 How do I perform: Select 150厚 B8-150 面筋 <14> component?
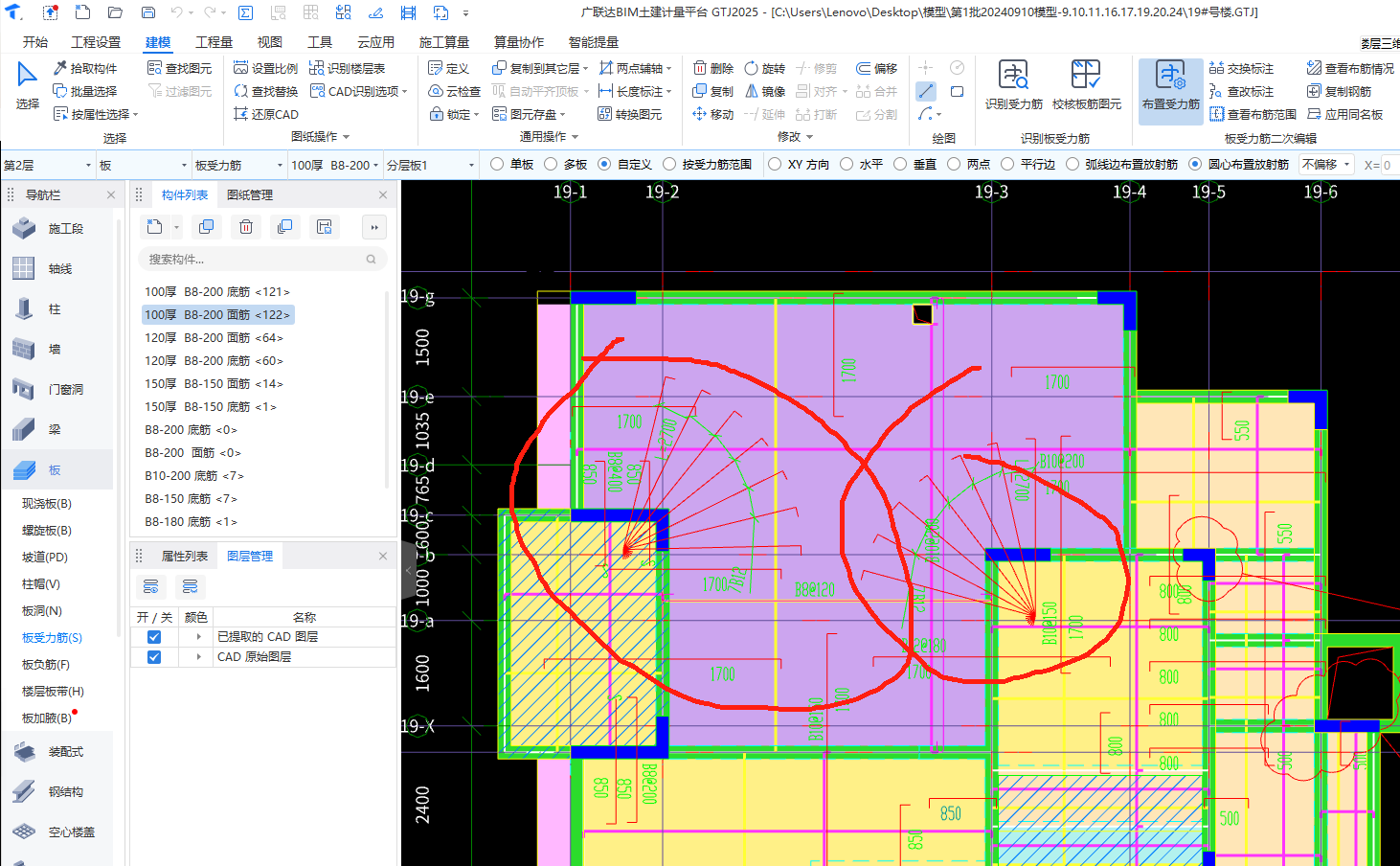pos(215,383)
